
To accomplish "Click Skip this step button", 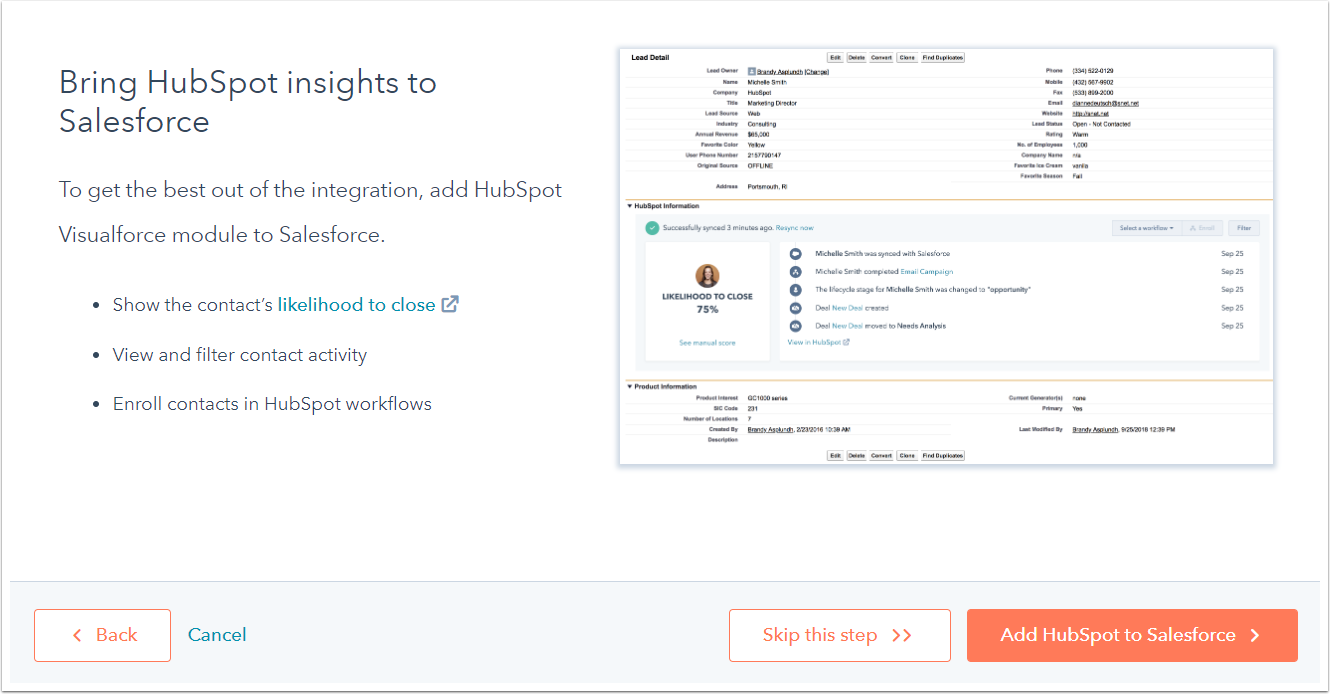I will (x=839, y=635).
